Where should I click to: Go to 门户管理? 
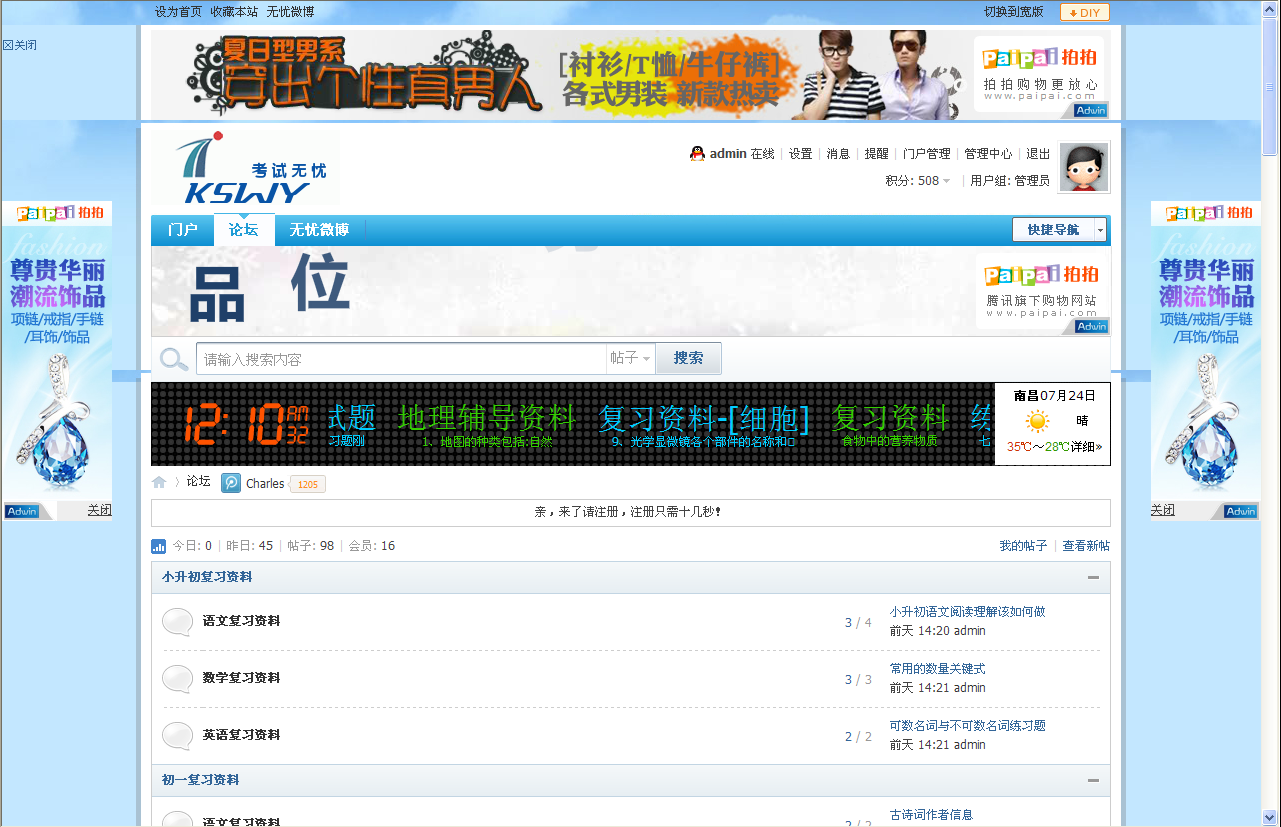tap(927, 154)
